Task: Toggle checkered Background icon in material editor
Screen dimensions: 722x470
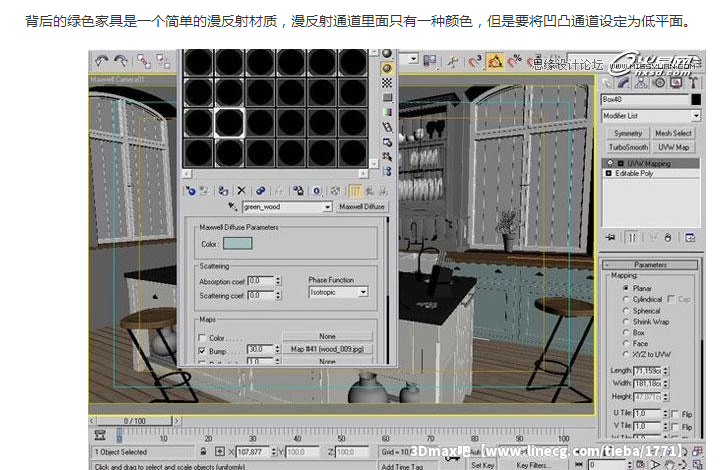Action: coord(387,84)
